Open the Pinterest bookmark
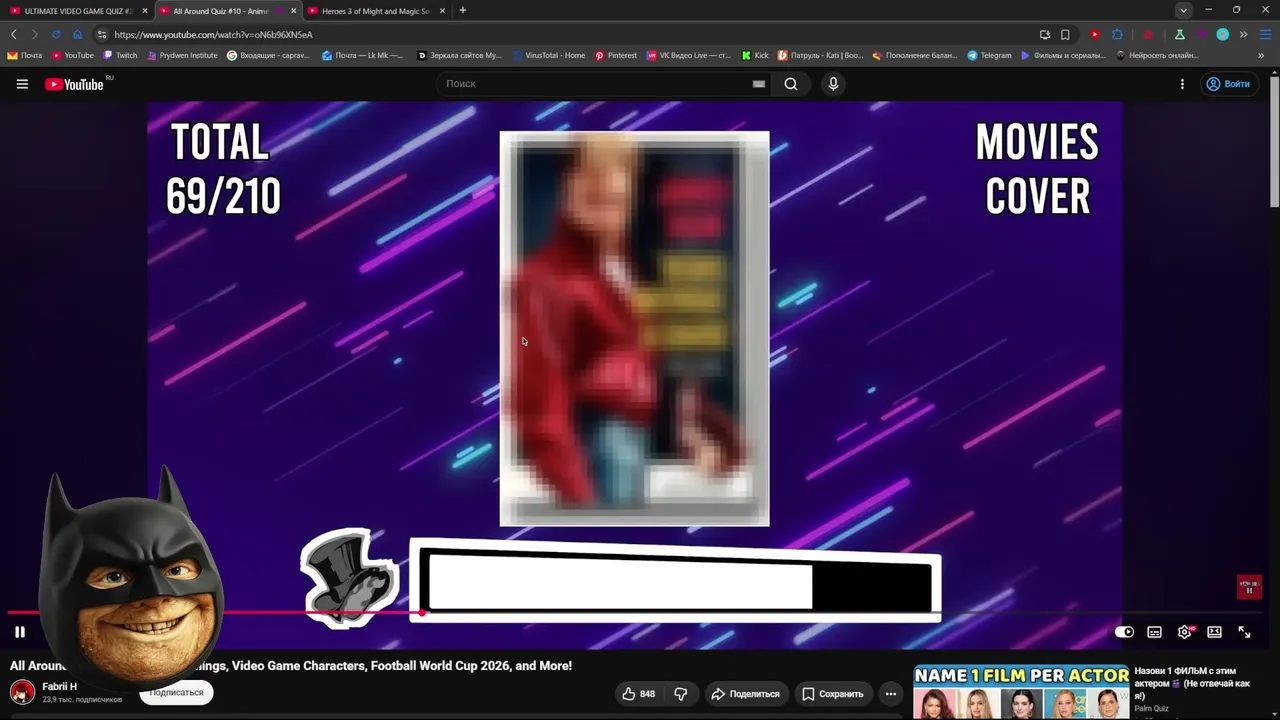1280x720 pixels. (x=616, y=56)
